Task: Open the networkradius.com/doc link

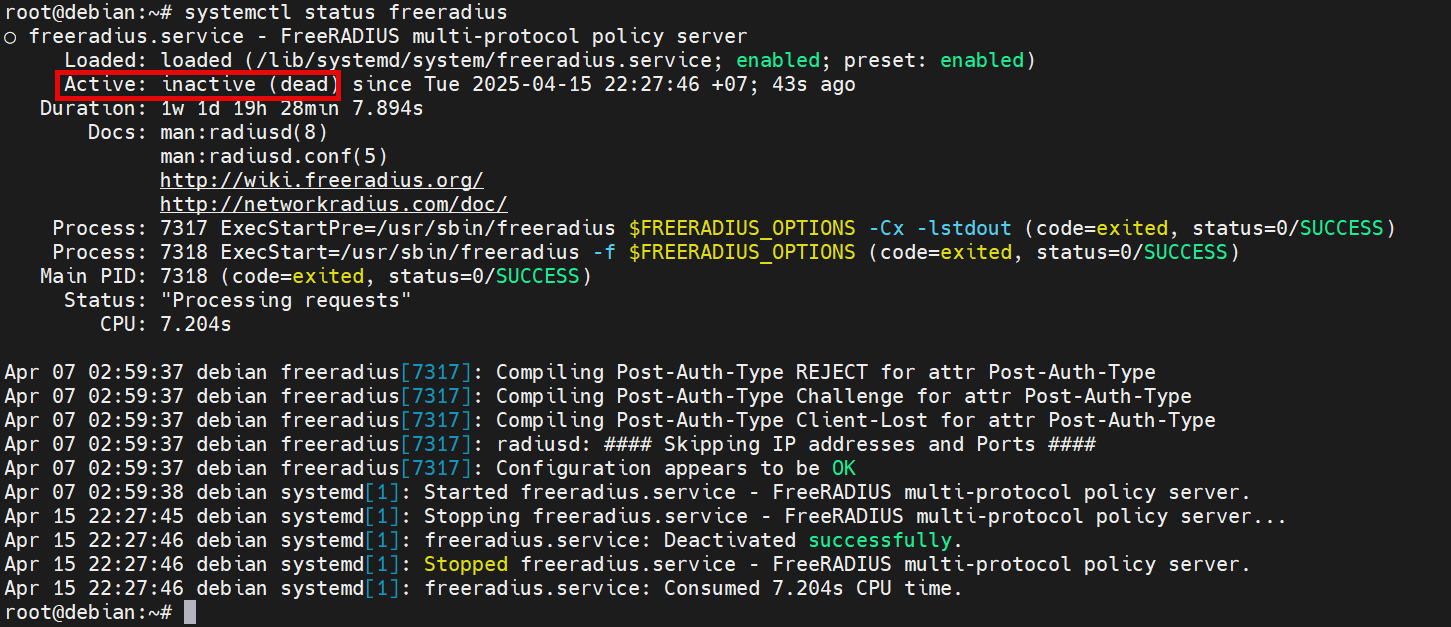Action: pyautogui.click(x=334, y=205)
